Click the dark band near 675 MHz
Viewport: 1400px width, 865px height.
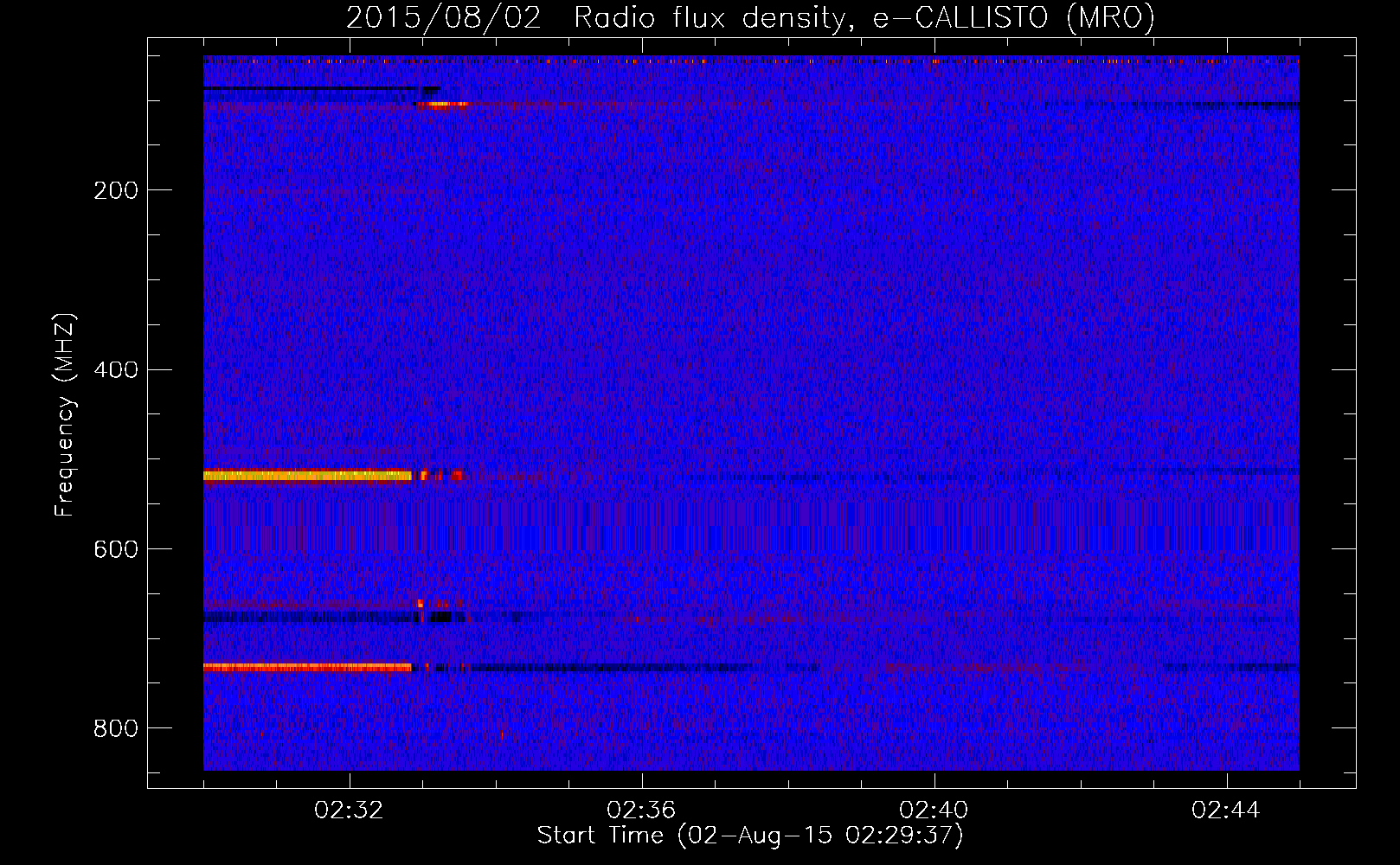(x=329, y=618)
